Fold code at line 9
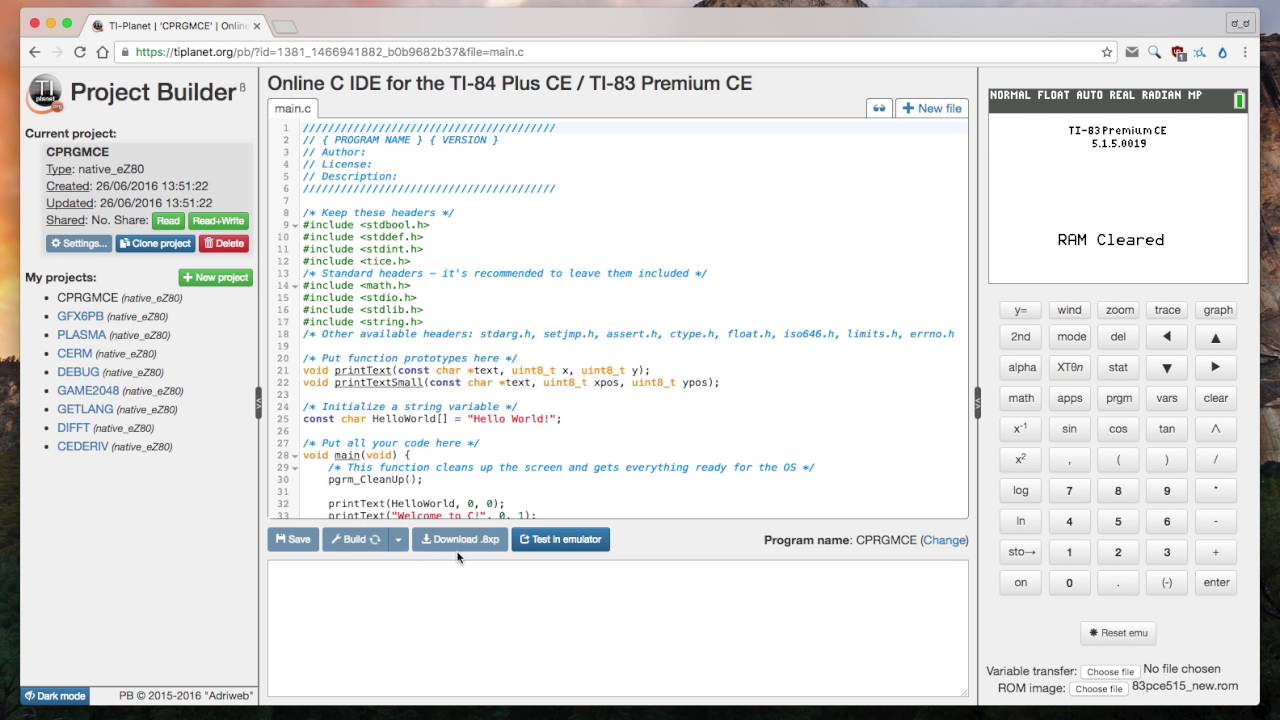1280x720 pixels. click(x=295, y=225)
